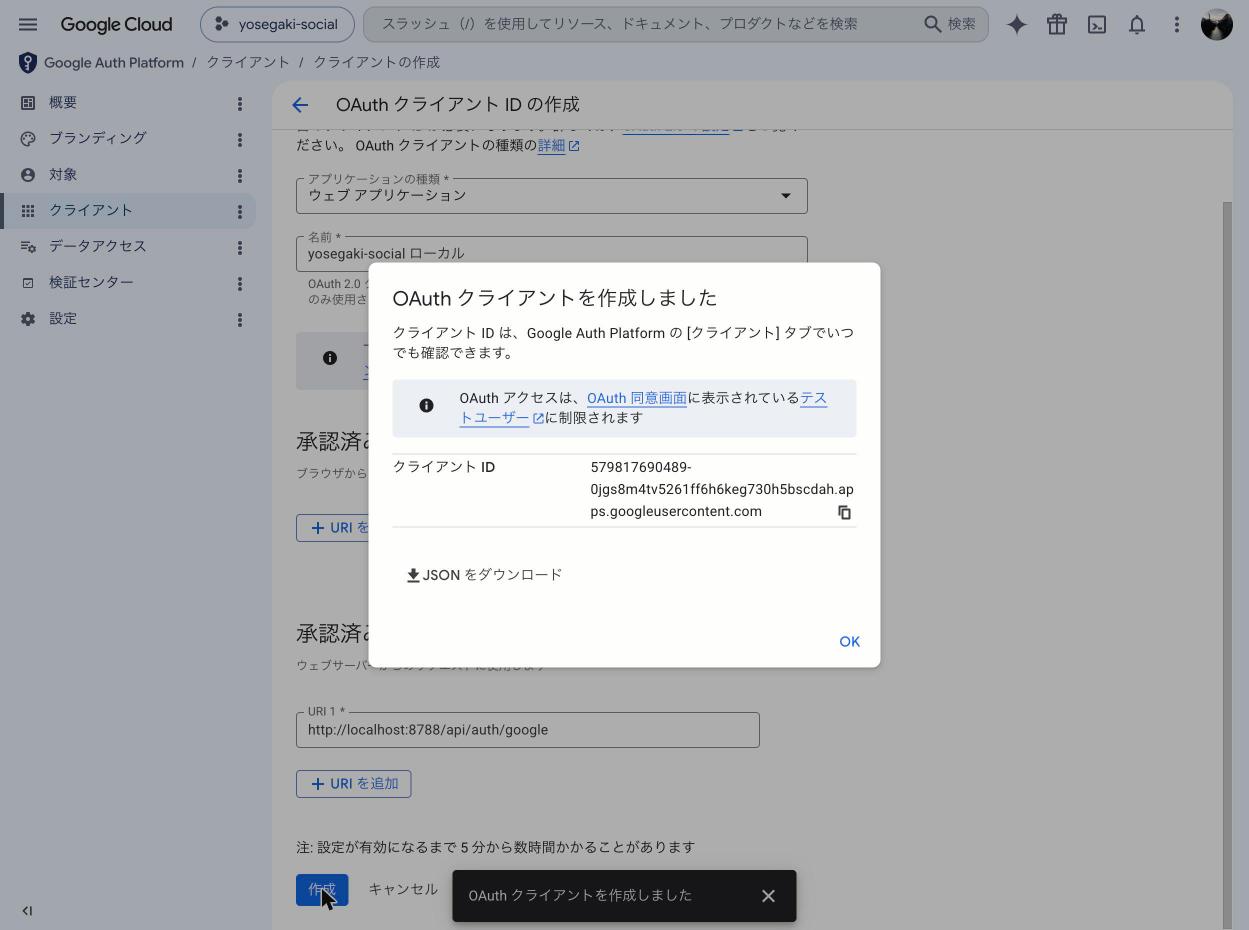Screen dimensions: 1249x930
Task: Focus the top resource search field
Action: click(x=640, y=24)
